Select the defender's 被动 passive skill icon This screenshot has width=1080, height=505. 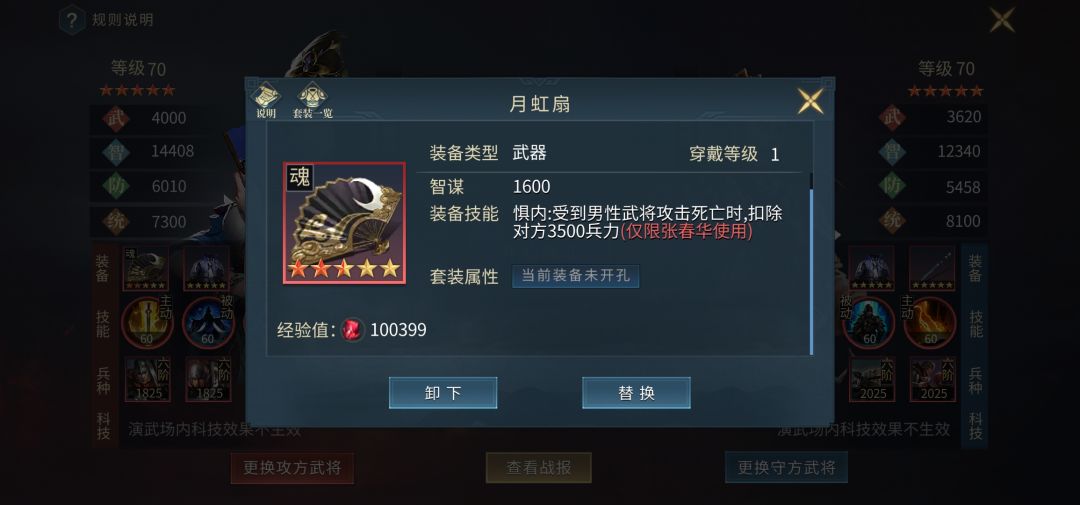click(869, 322)
